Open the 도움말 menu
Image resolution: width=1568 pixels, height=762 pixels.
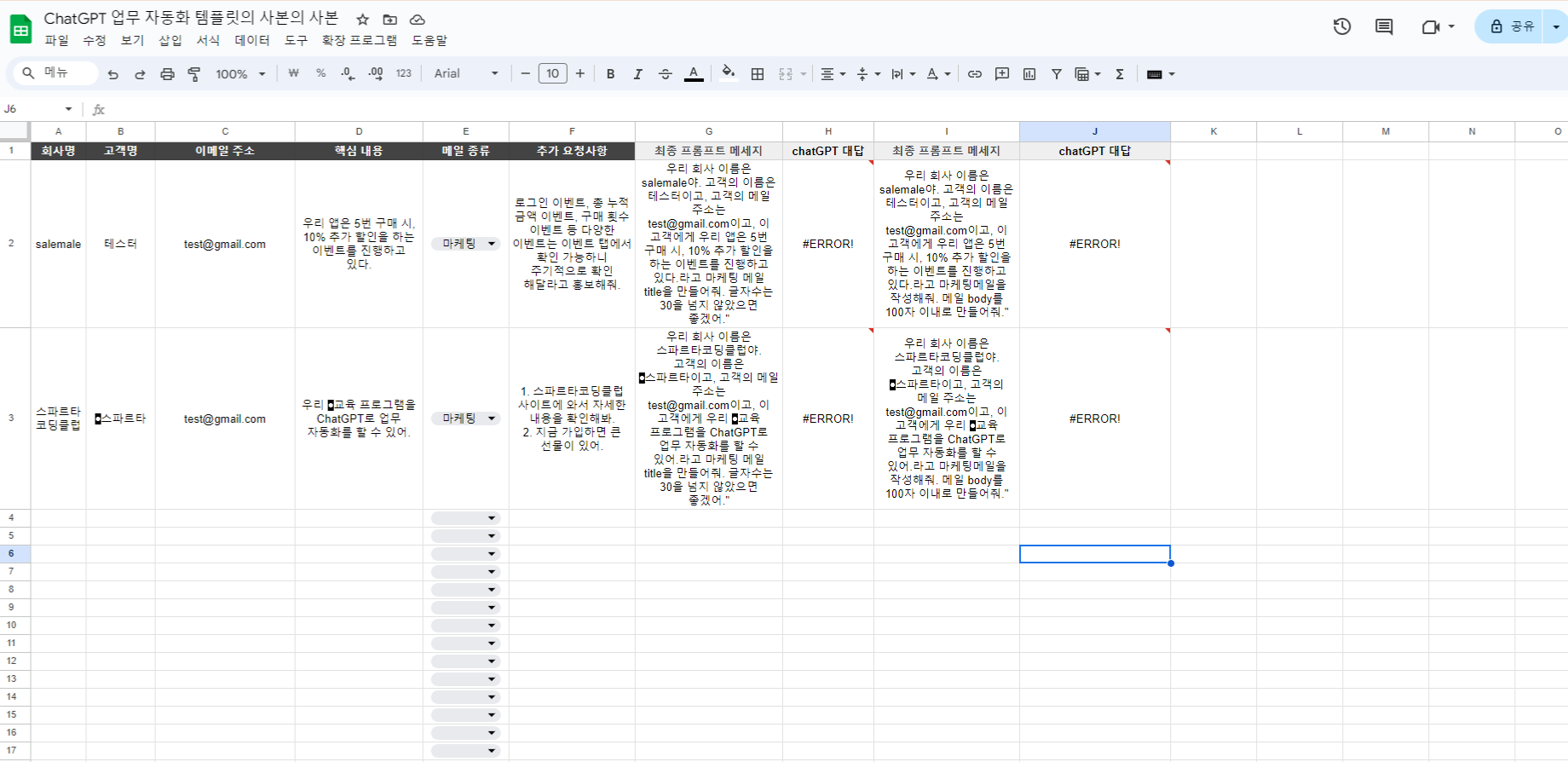[x=429, y=40]
